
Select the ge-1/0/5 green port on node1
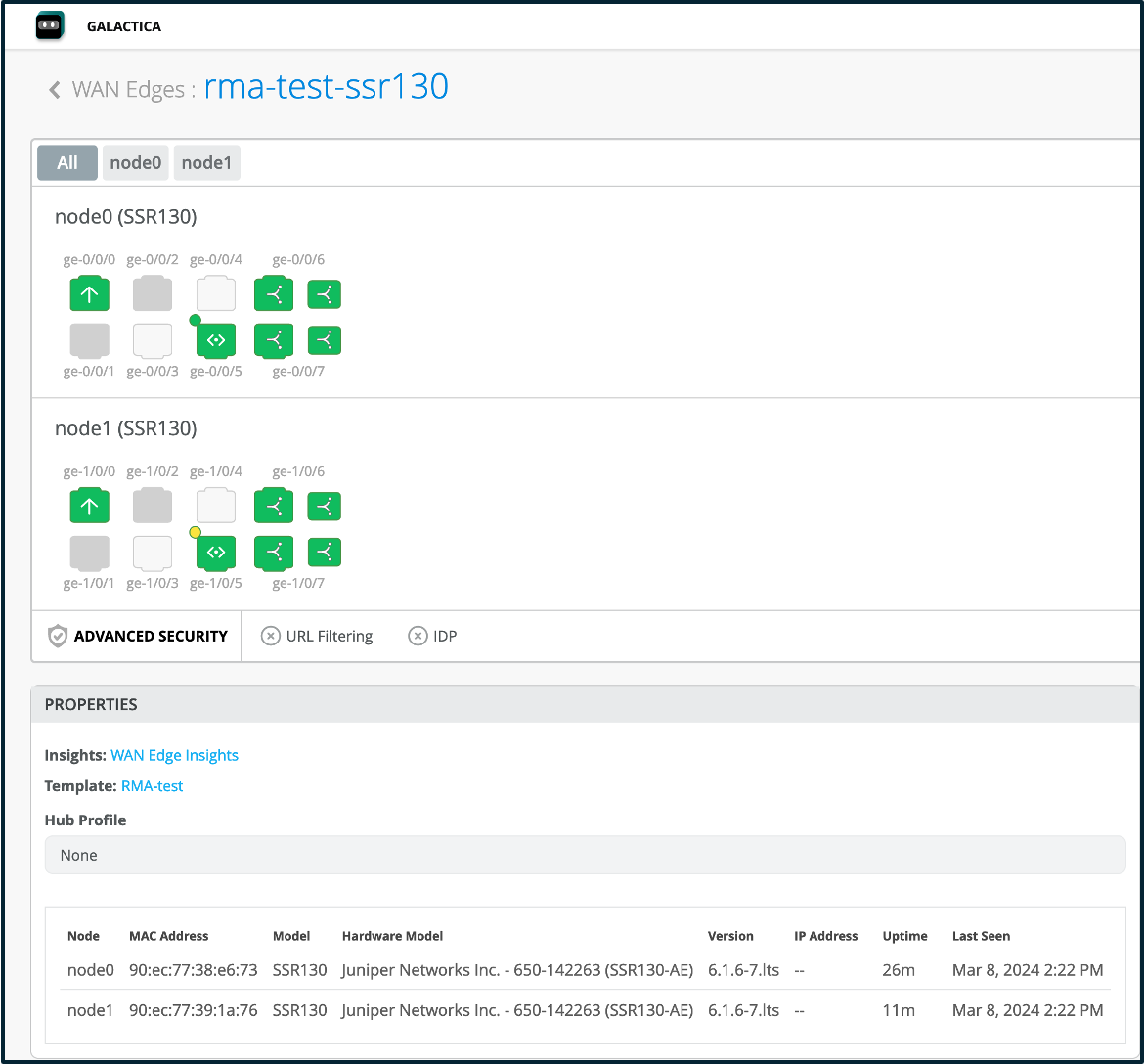coord(217,553)
